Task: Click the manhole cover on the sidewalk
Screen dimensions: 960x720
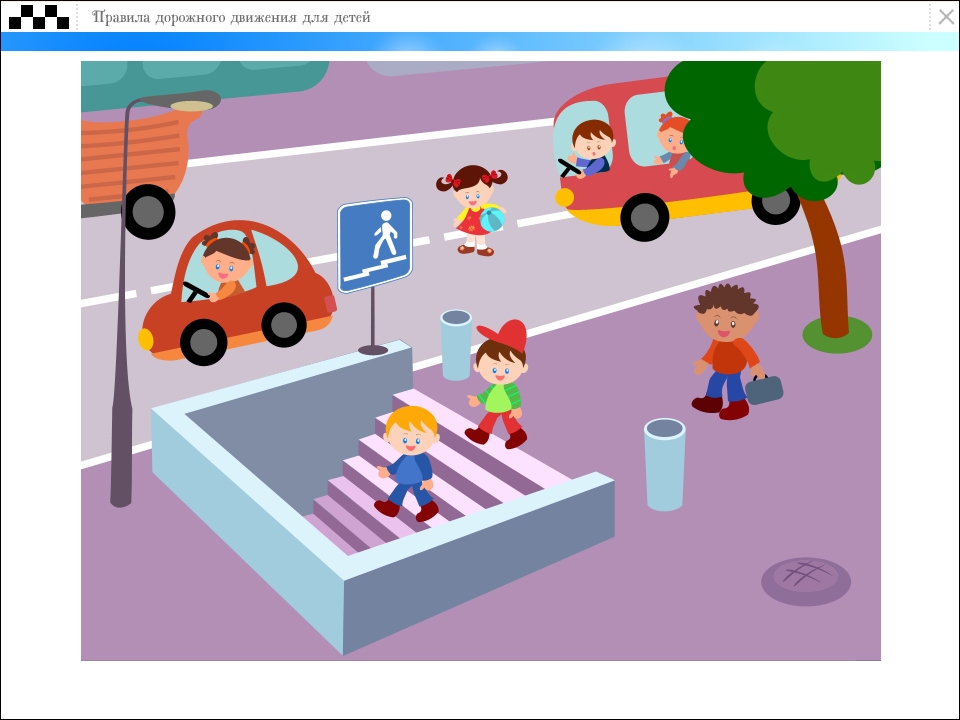Action: 806,582
